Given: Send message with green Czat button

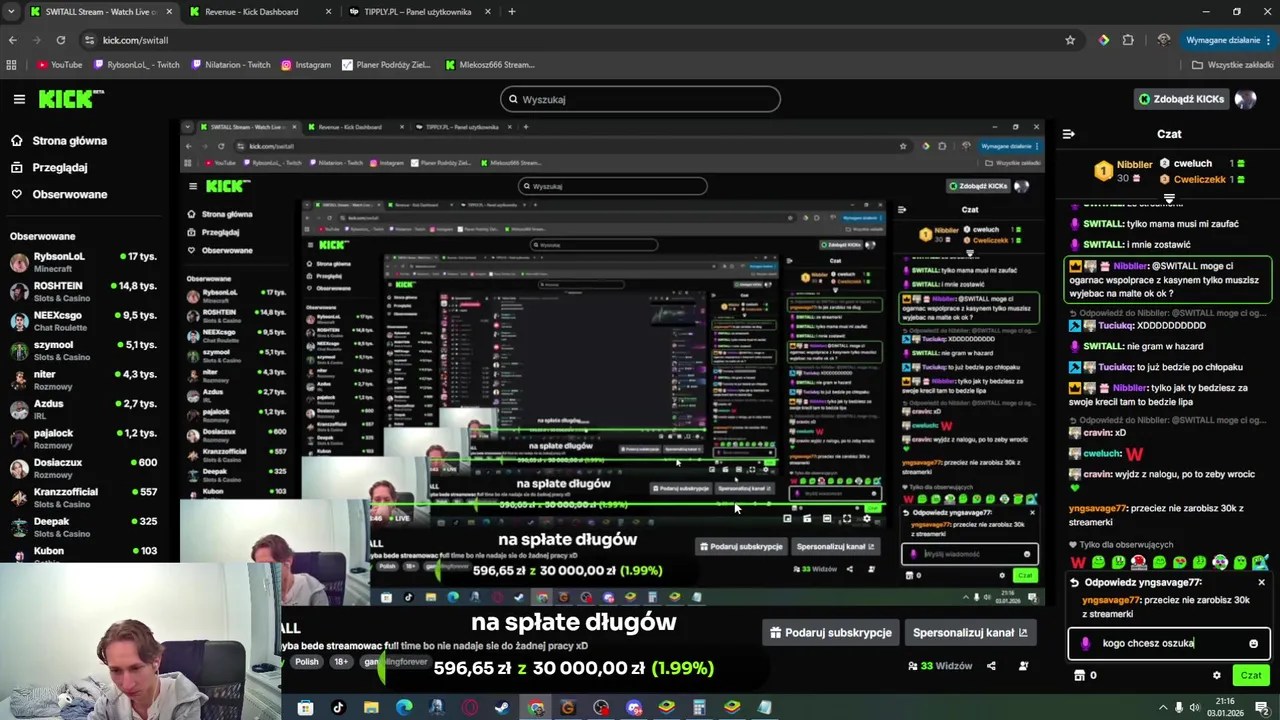Looking at the screenshot, I should 1251,676.
